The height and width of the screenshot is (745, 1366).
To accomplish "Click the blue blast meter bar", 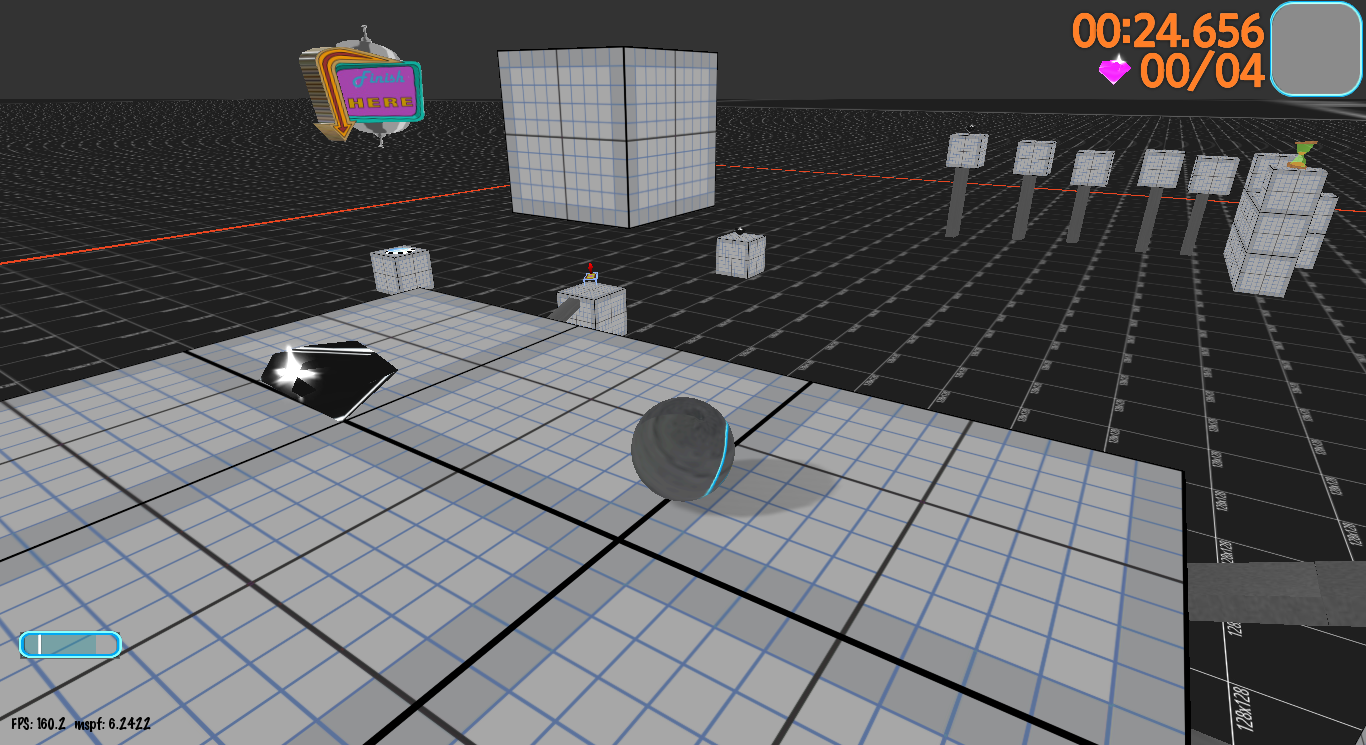I will coord(70,645).
